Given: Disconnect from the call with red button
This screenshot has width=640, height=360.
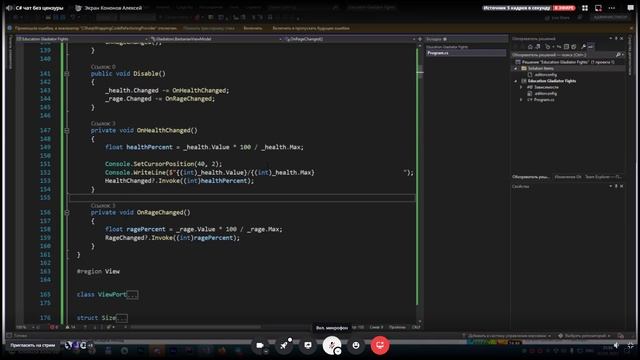Looking at the screenshot, I should 380,345.
